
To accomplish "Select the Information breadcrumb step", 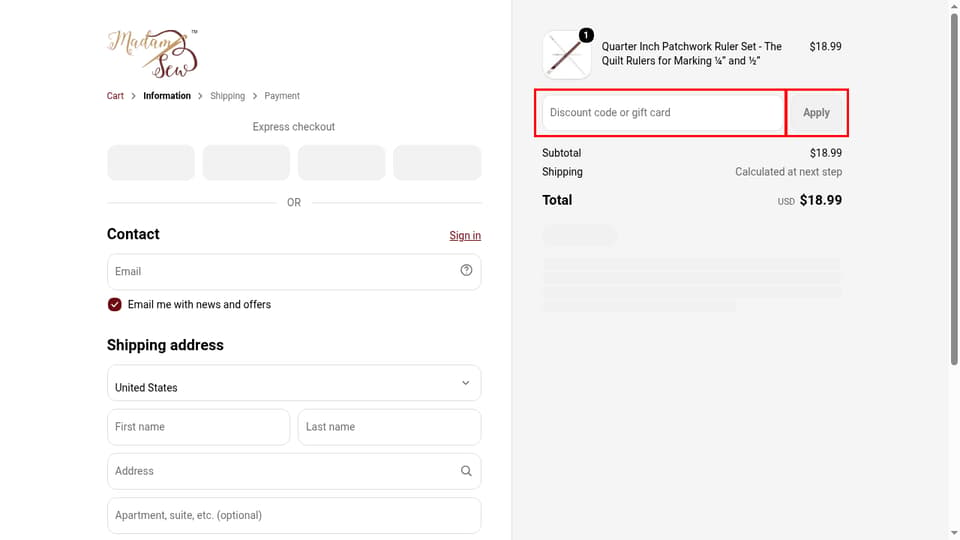I will (167, 96).
